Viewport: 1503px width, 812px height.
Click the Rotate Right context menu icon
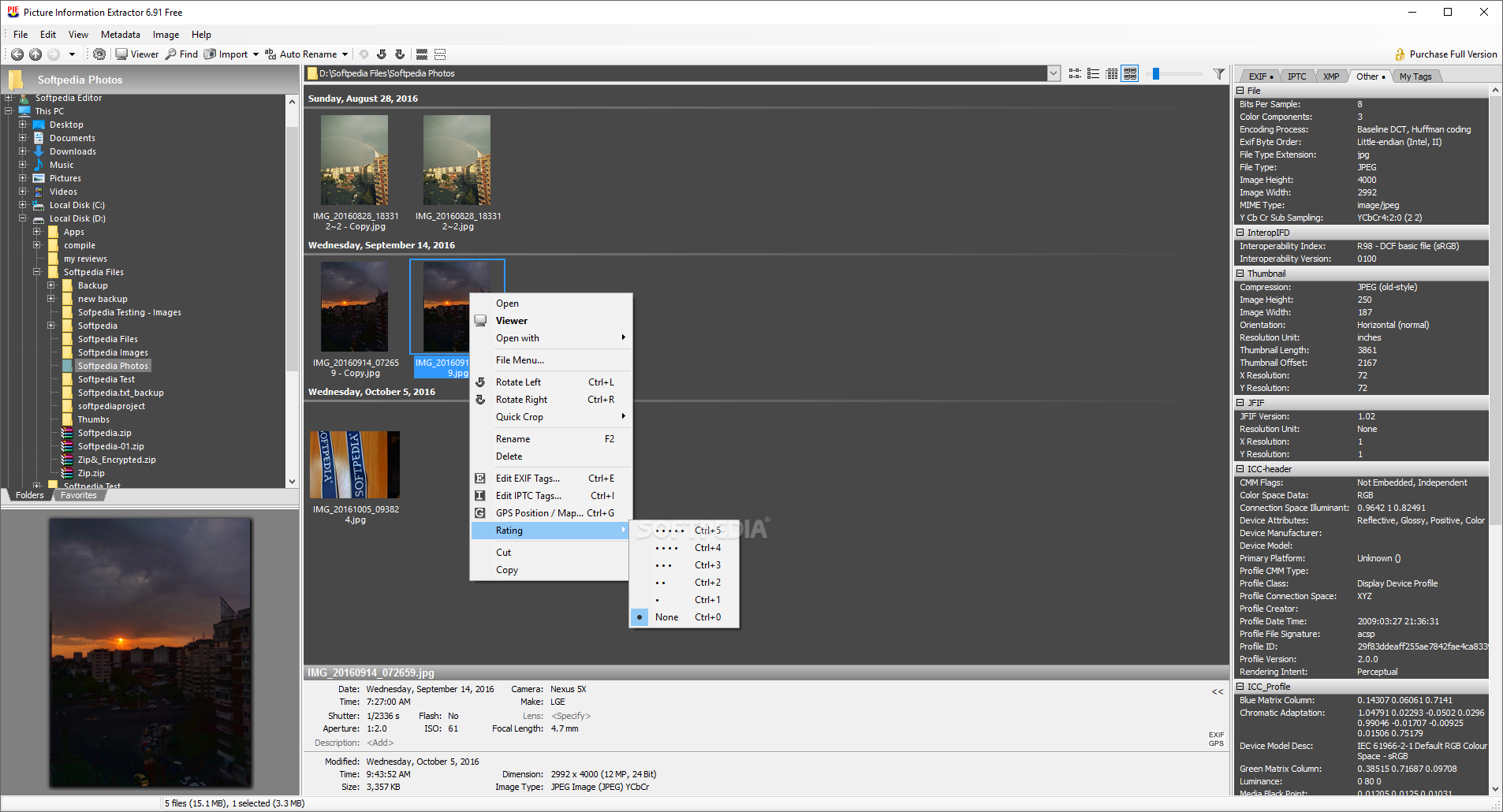pos(479,400)
